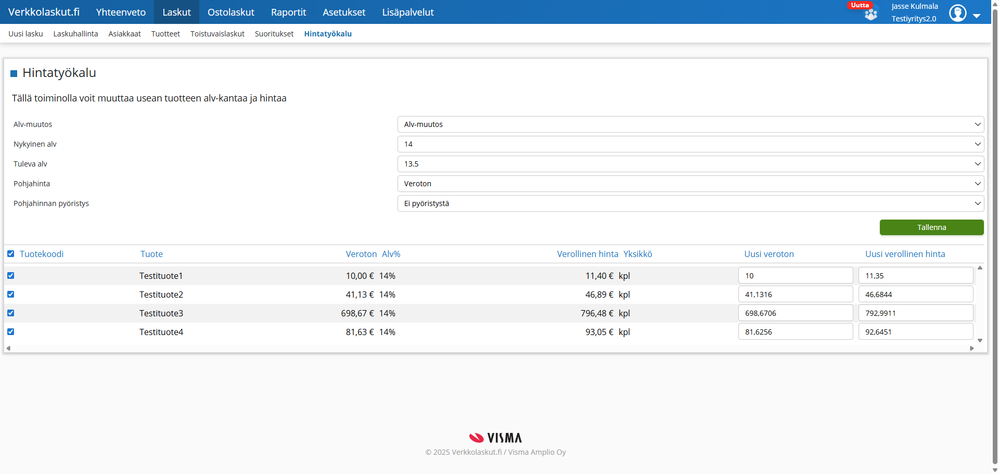The width and height of the screenshot is (999, 474).
Task: Open the Asetukset menu
Action: (x=344, y=12)
